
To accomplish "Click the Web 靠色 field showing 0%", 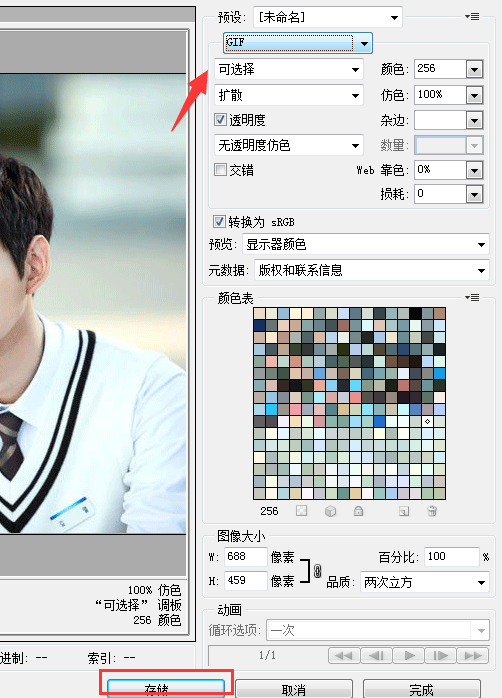I will click(x=440, y=170).
